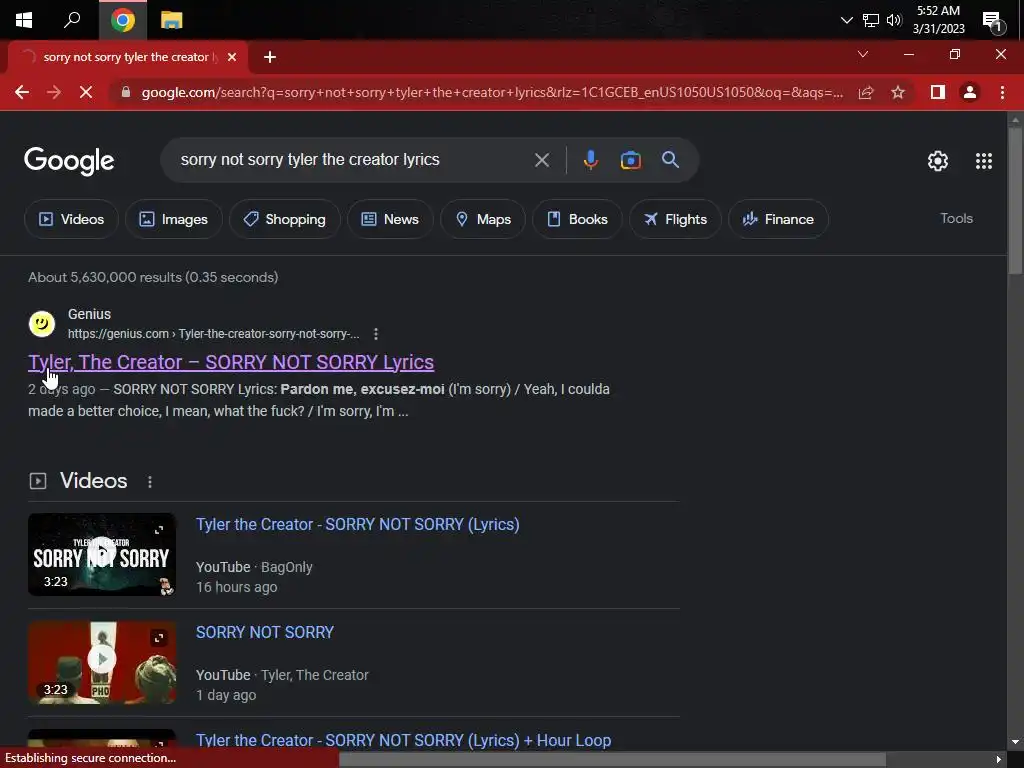Viewport: 1024px width, 768px height.
Task: Switch to News results
Action: pos(391,219)
